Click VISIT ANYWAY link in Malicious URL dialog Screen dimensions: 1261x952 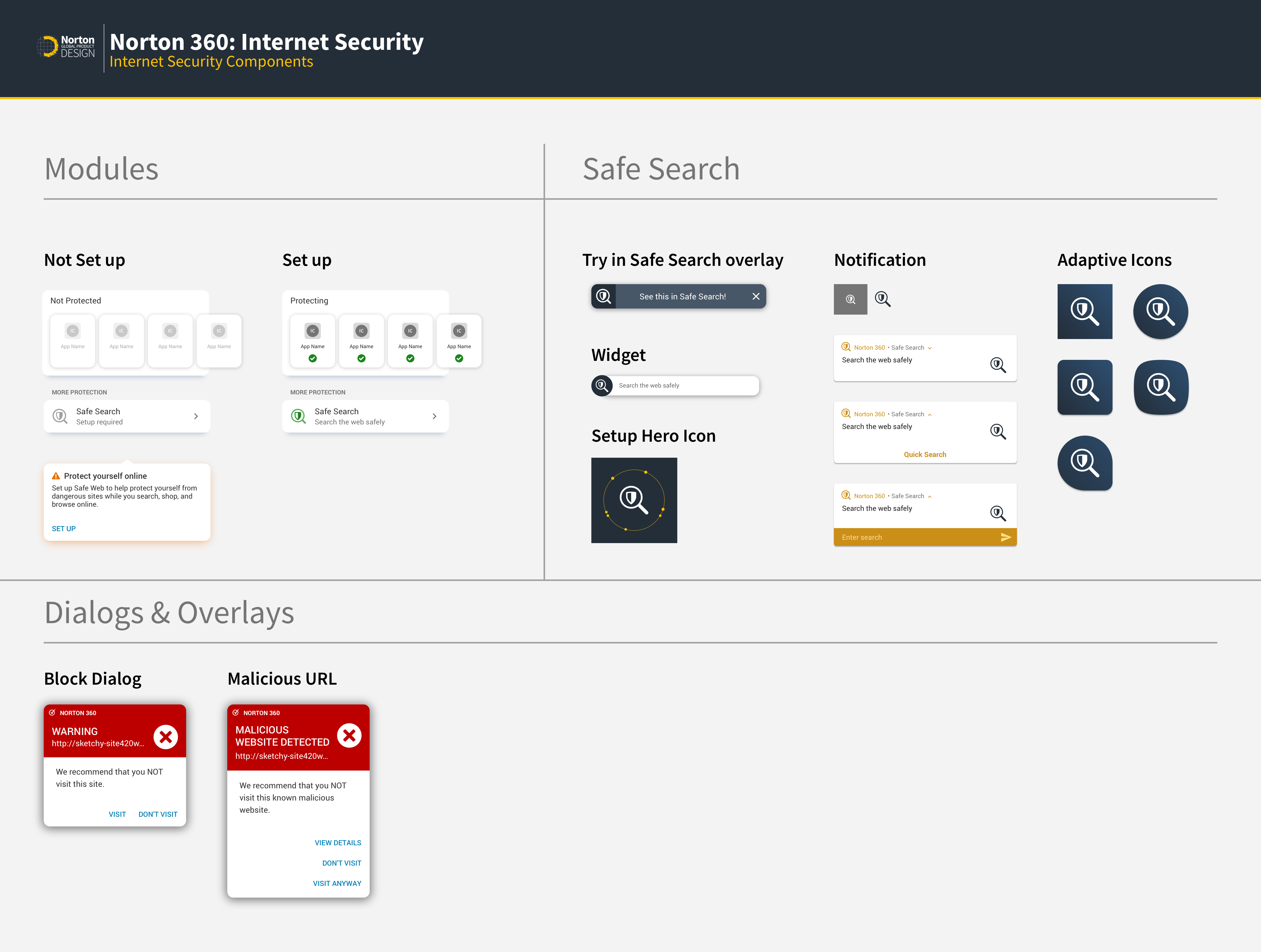[x=337, y=884]
